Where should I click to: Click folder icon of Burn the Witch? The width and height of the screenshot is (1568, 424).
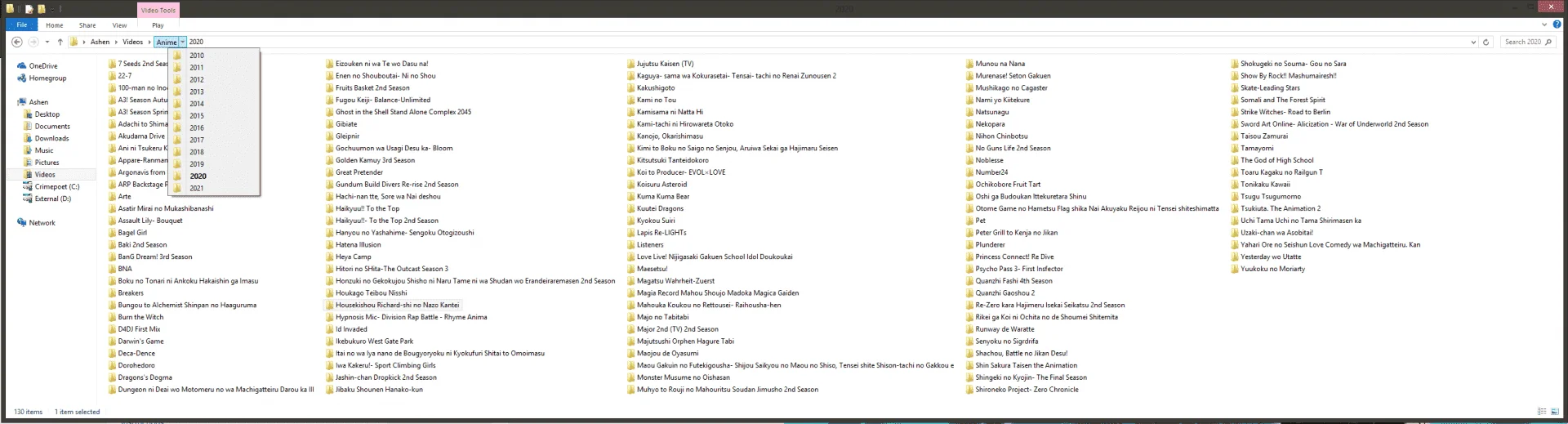(113, 318)
